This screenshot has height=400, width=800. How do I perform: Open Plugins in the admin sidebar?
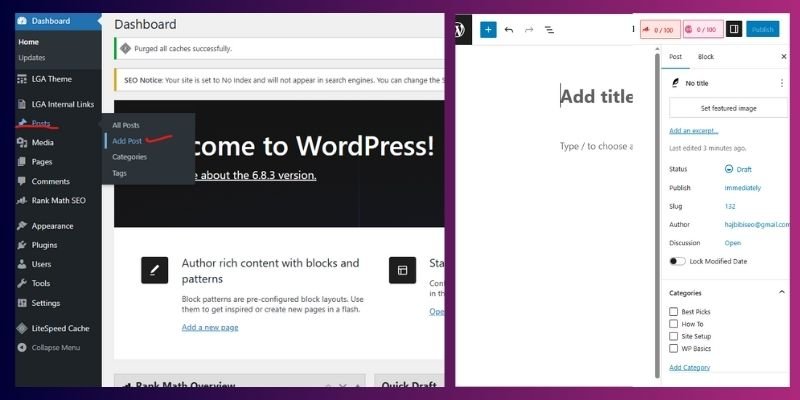[x=44, y=245]
